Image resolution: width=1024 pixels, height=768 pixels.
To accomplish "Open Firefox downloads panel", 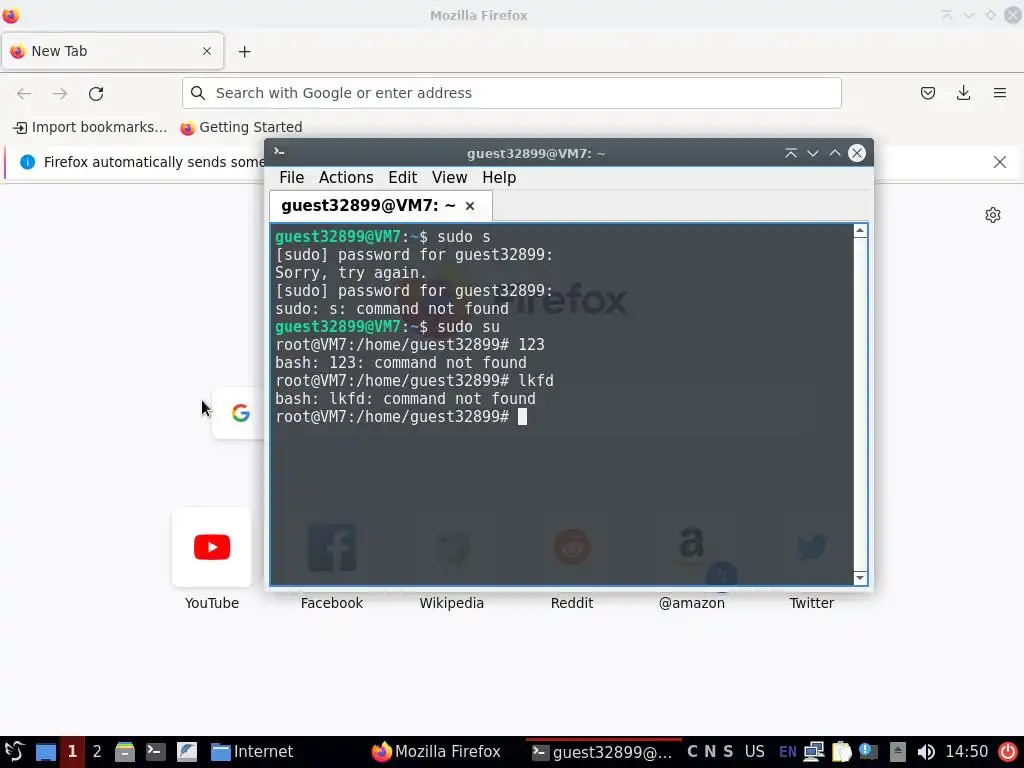I will tap(963, 93).
